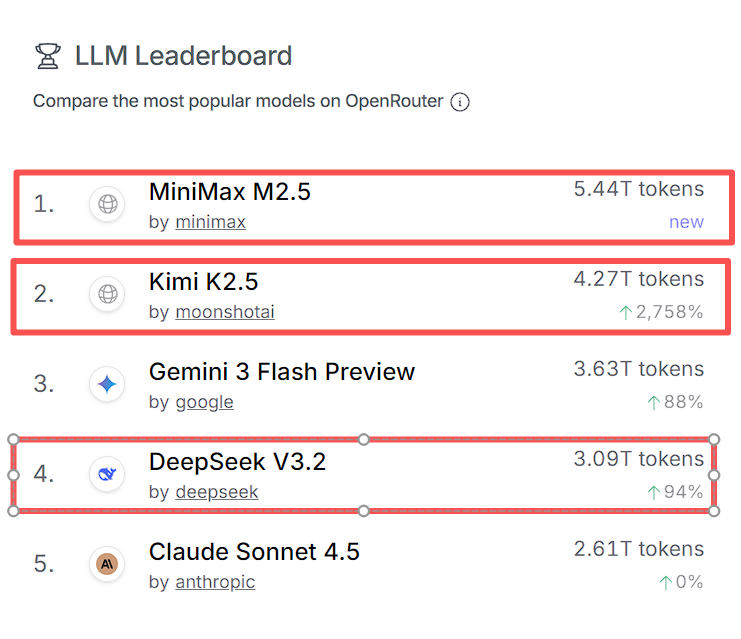The width and height of the screenshot is (741, 639).
Task: Open the deepseek author link
Action: click(x=217, y=492)
